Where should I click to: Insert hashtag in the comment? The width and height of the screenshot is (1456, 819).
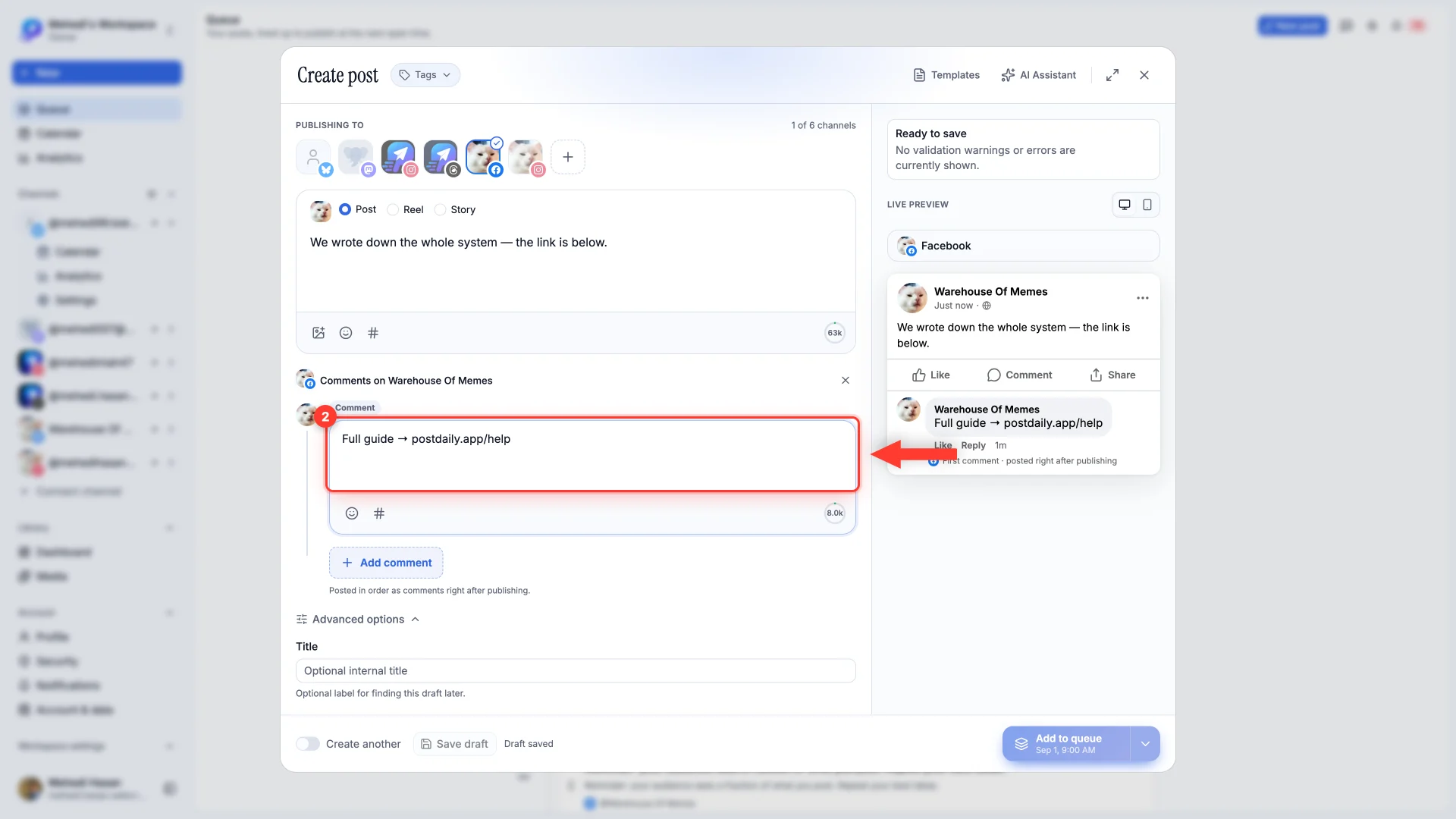point(379,513)
